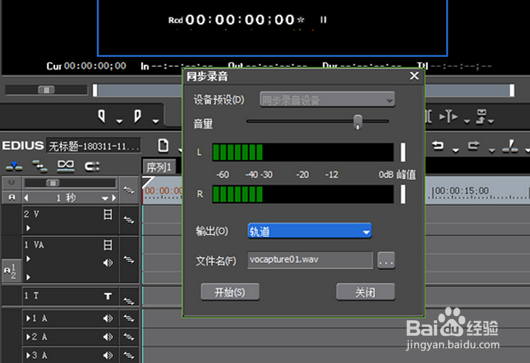
Task: Click the player shuttle slider handle
Action: (x=46, y=90)
